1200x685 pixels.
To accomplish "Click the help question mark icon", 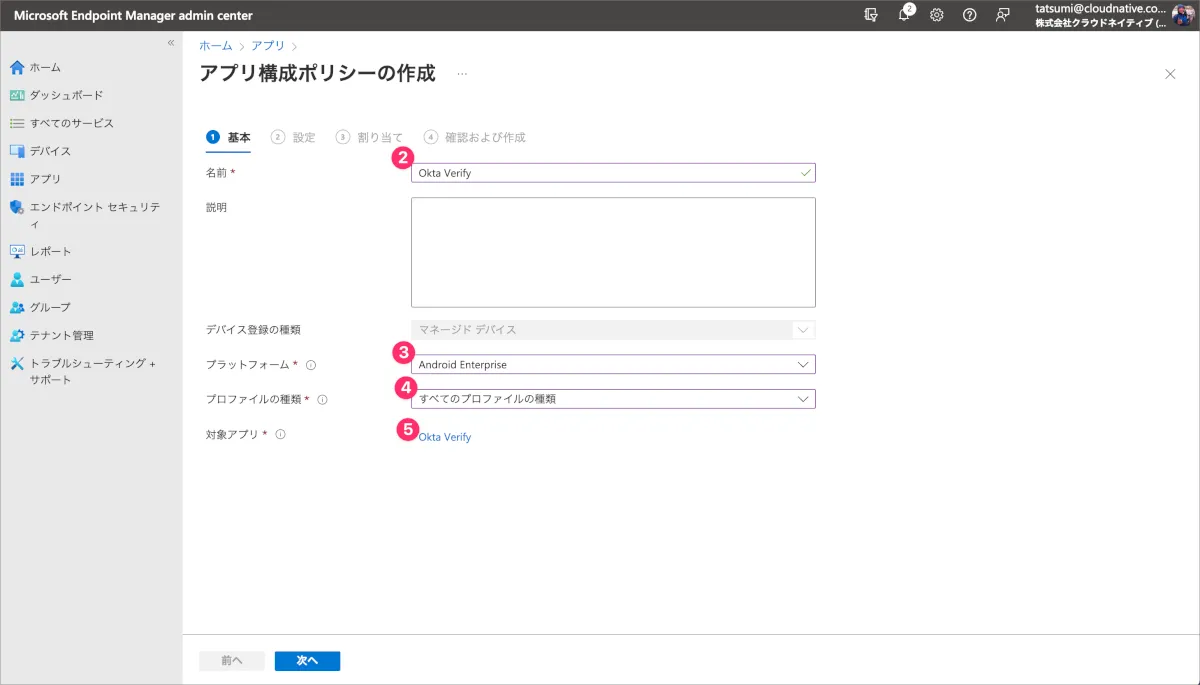I will tap(969, 15).
